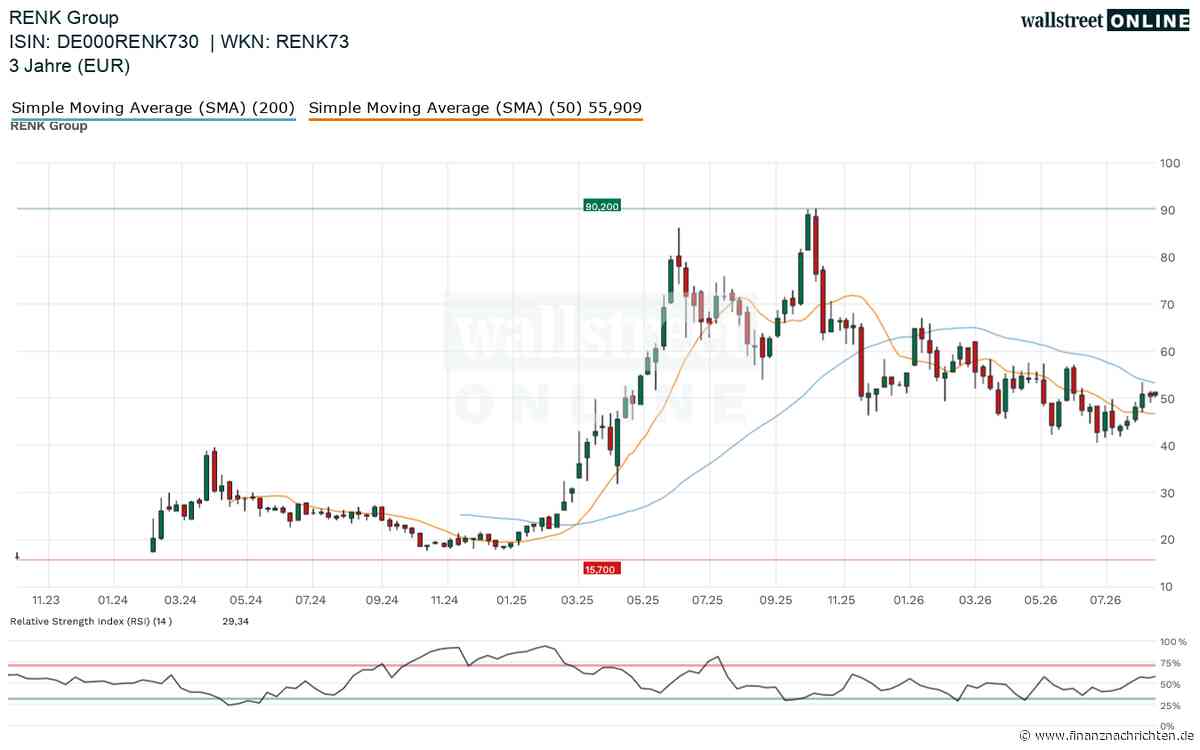
Task: Click the 07.25 date axis label
Action: (708, 600)
